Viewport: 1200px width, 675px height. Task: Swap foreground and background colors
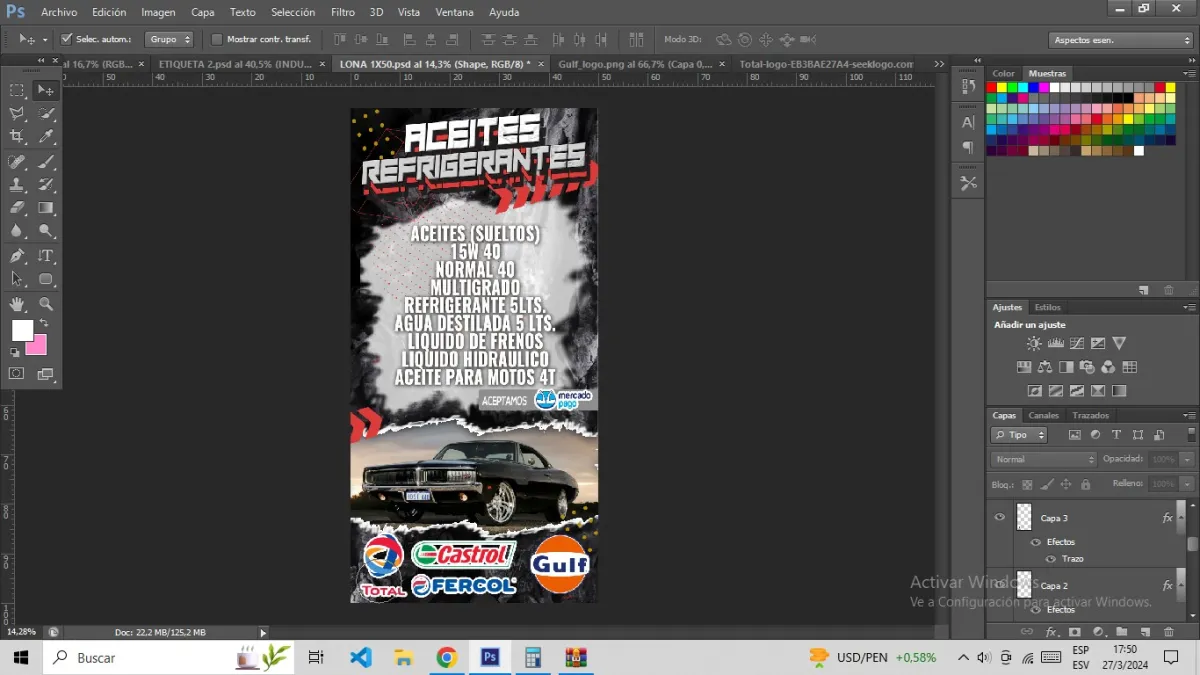pyautogui.click(x=43, y=323)
